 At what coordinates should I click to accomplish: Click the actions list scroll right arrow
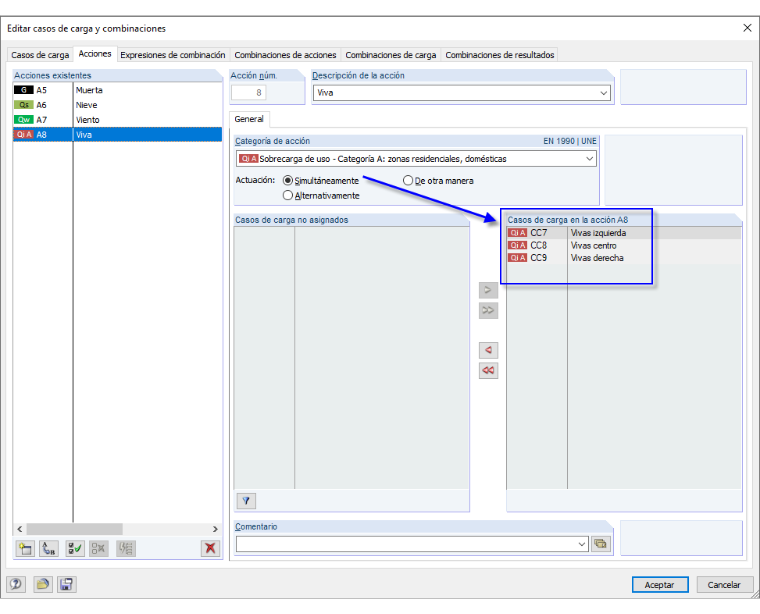coord(215,529)
